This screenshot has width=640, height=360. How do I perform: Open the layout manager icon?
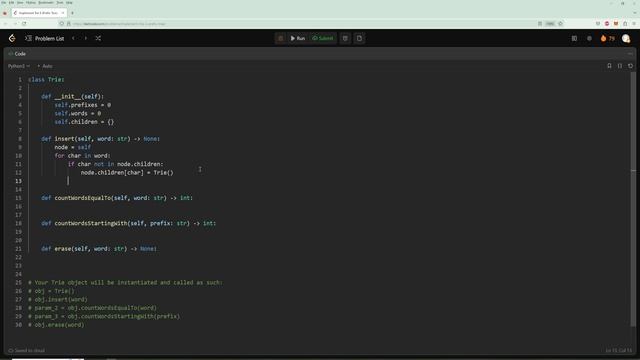[574, 38]
